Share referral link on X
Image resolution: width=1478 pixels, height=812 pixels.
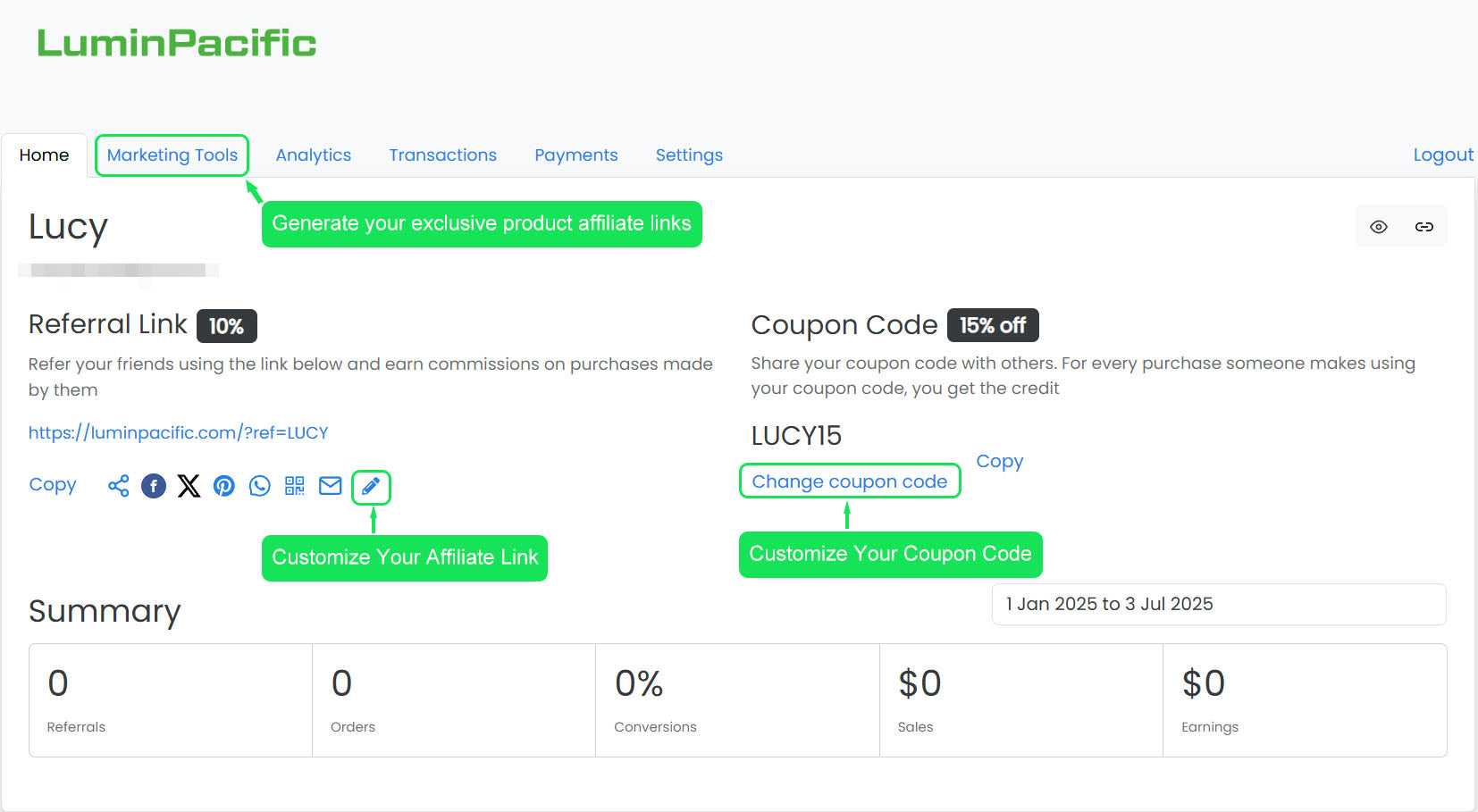[x=189, y=486]
